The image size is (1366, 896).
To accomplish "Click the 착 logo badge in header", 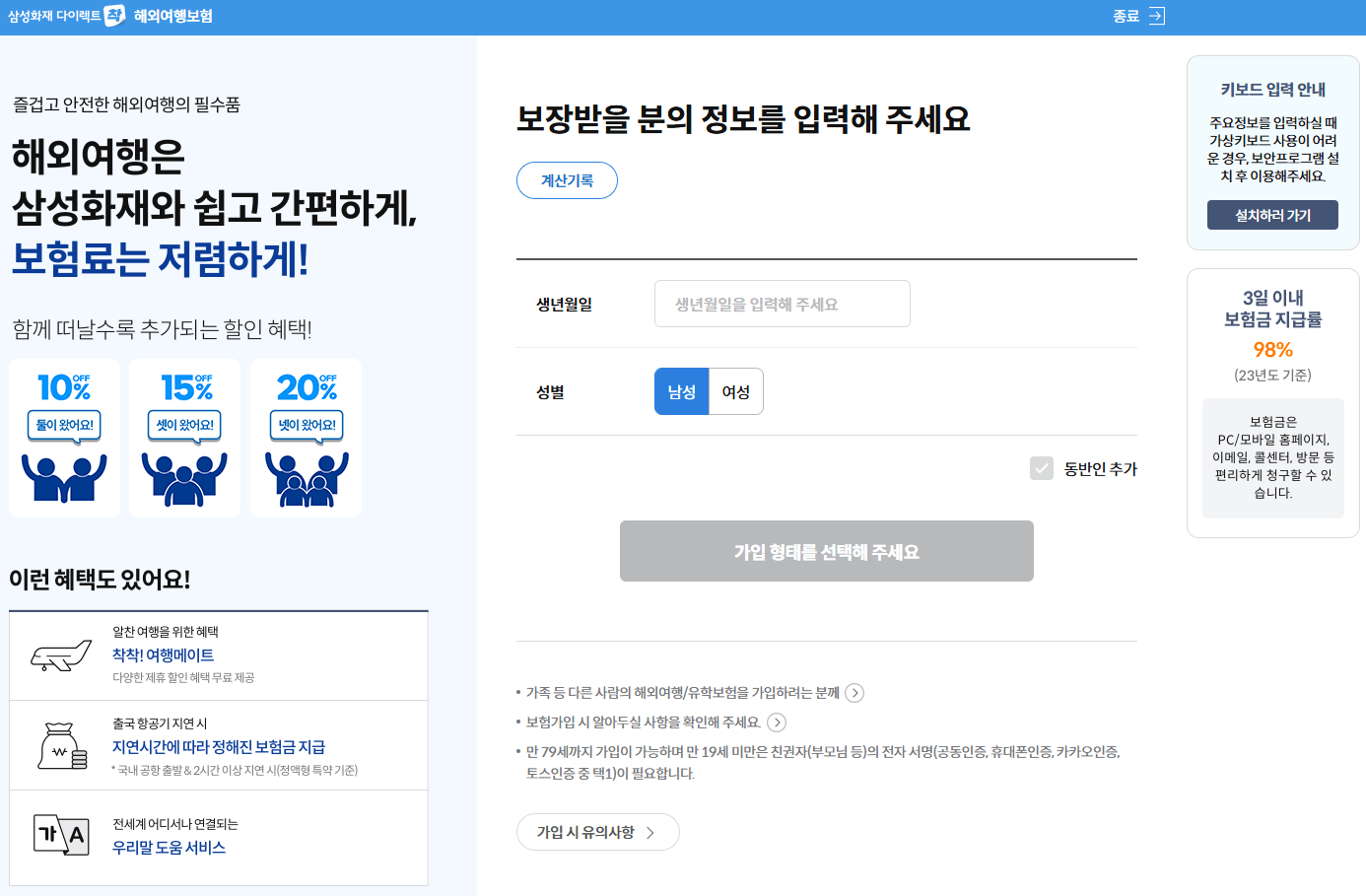I will tap(115, 16).
